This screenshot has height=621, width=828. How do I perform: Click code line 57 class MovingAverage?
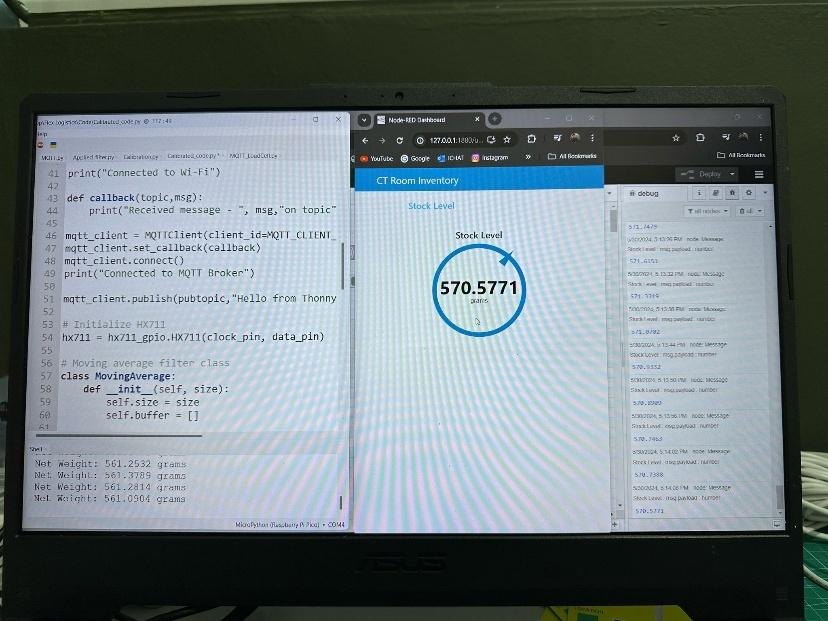pyautogui.click(x=117, y=377)
